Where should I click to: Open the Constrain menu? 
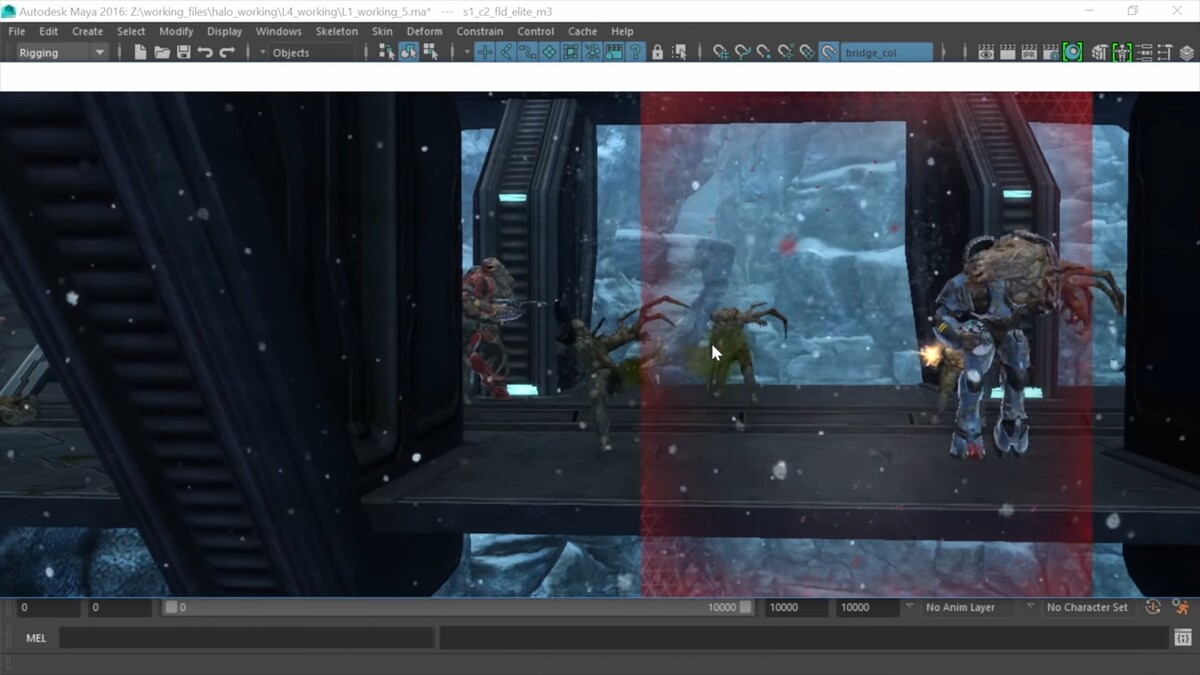480,31
